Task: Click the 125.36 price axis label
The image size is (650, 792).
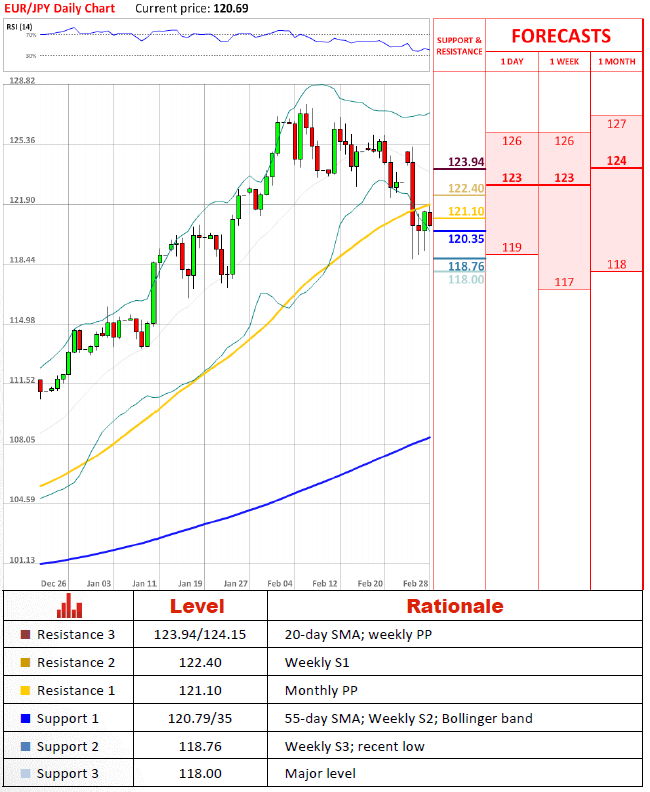Action: [x=22, y=140]
